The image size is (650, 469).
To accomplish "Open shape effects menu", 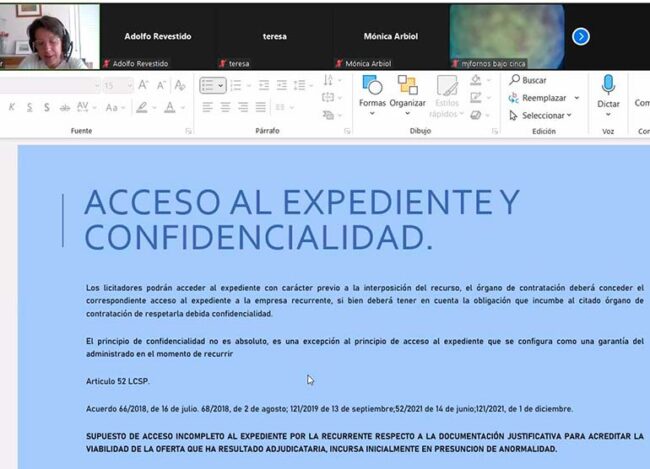I will [x=480, y=115].
